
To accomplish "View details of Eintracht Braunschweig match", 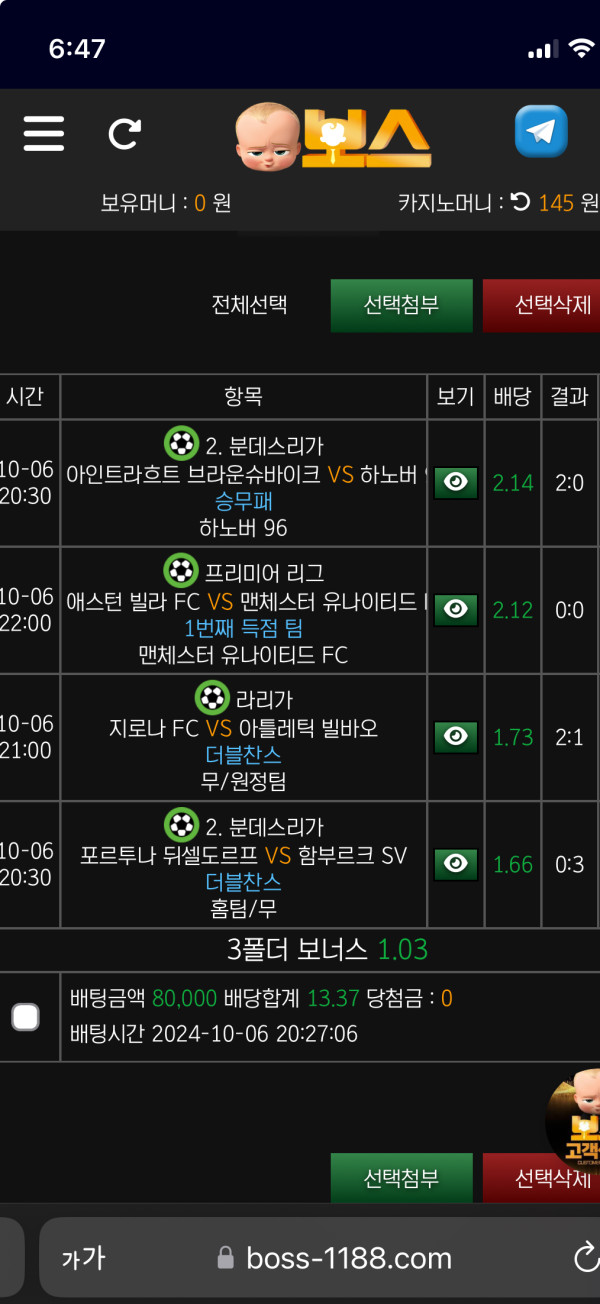I will (x=455, y=483).
